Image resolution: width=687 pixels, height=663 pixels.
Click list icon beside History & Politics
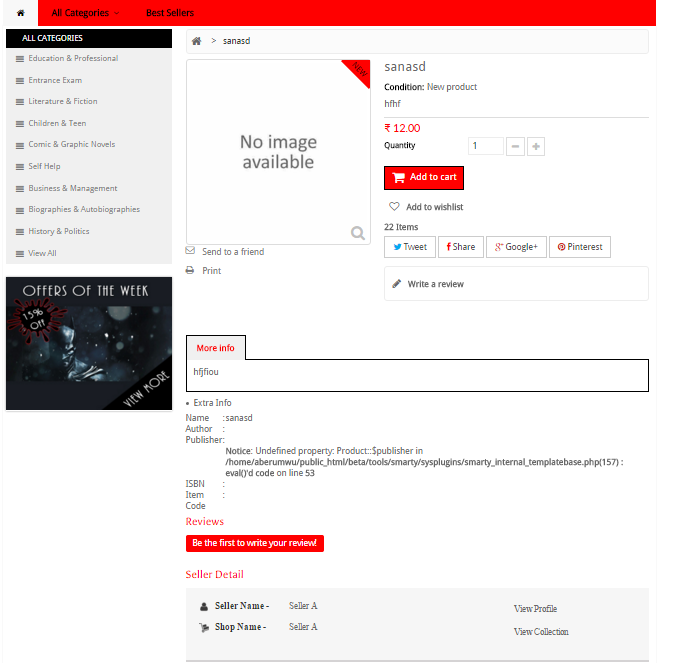pyautogui.click(x=20, y=232)
